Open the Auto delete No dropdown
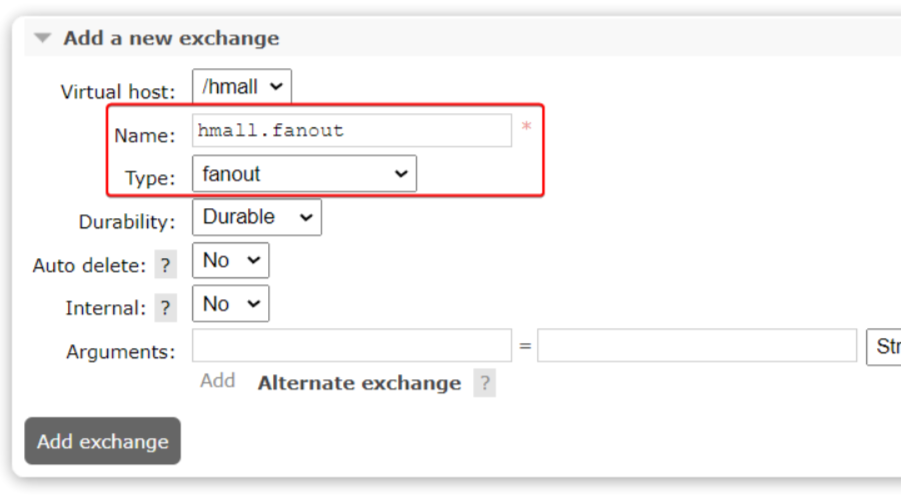Image resolution: width=901 pixels, height=495 pixels. click(230, 261)
